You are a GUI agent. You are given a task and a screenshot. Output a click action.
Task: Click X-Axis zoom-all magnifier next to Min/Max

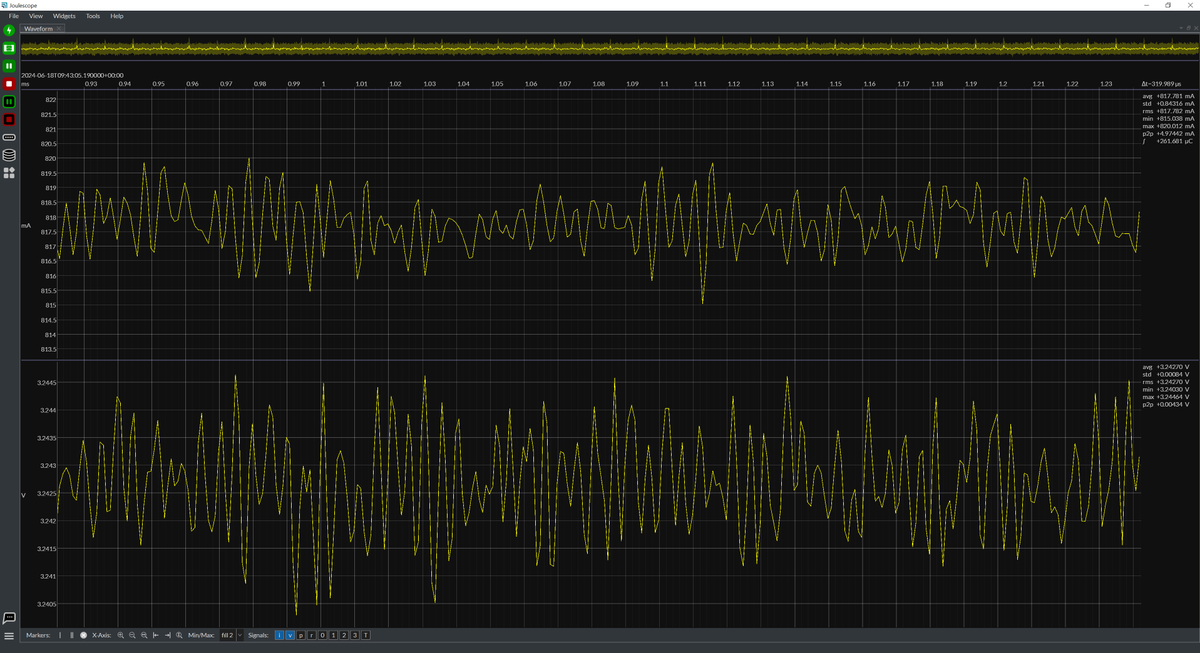pos(179,635)
